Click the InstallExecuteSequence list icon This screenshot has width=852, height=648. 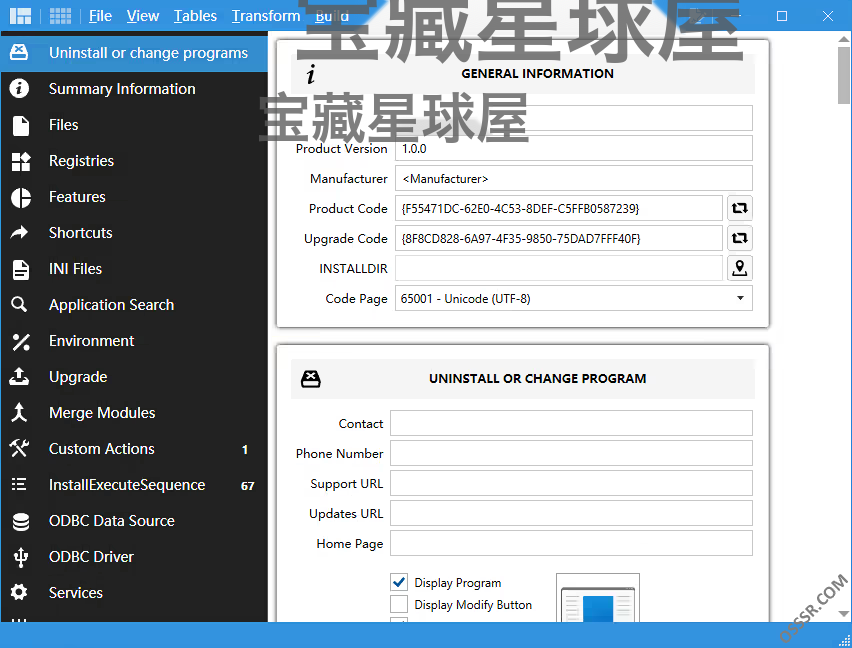(x=19, y=484)
